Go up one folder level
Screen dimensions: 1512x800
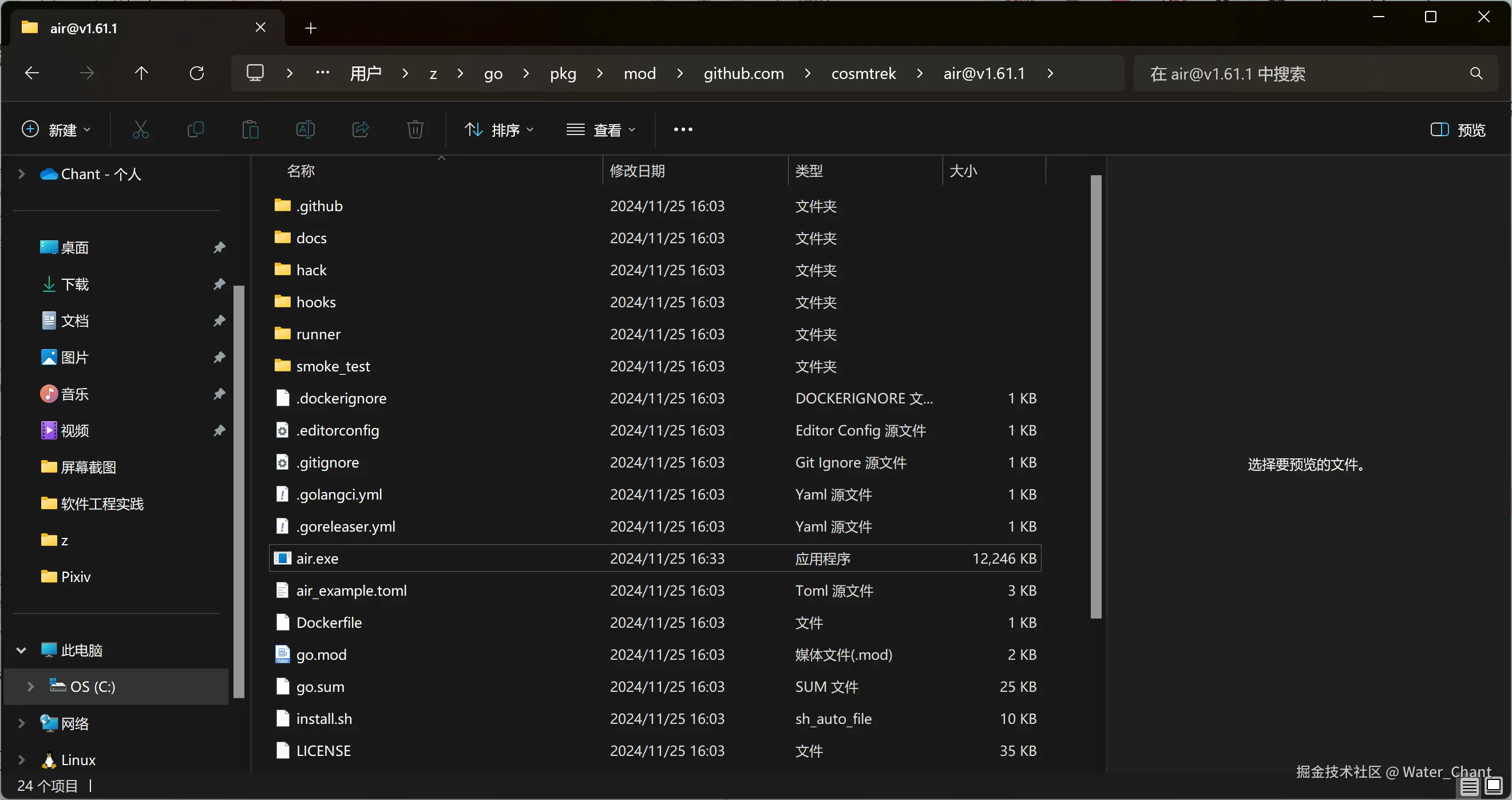coord(141,73)
